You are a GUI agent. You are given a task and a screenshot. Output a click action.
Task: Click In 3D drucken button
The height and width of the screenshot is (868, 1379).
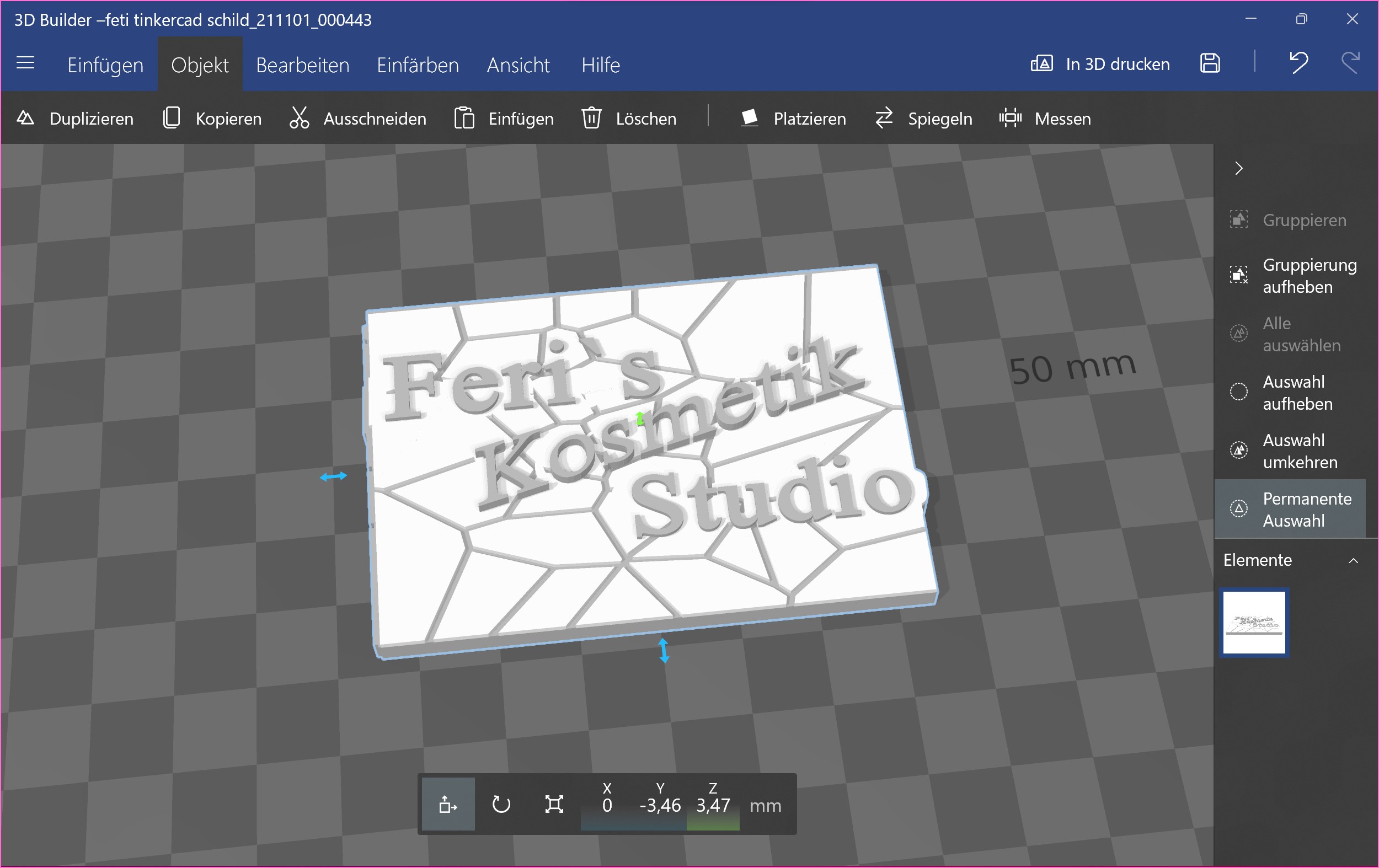pyautogui.click(x=1100, y=63)
